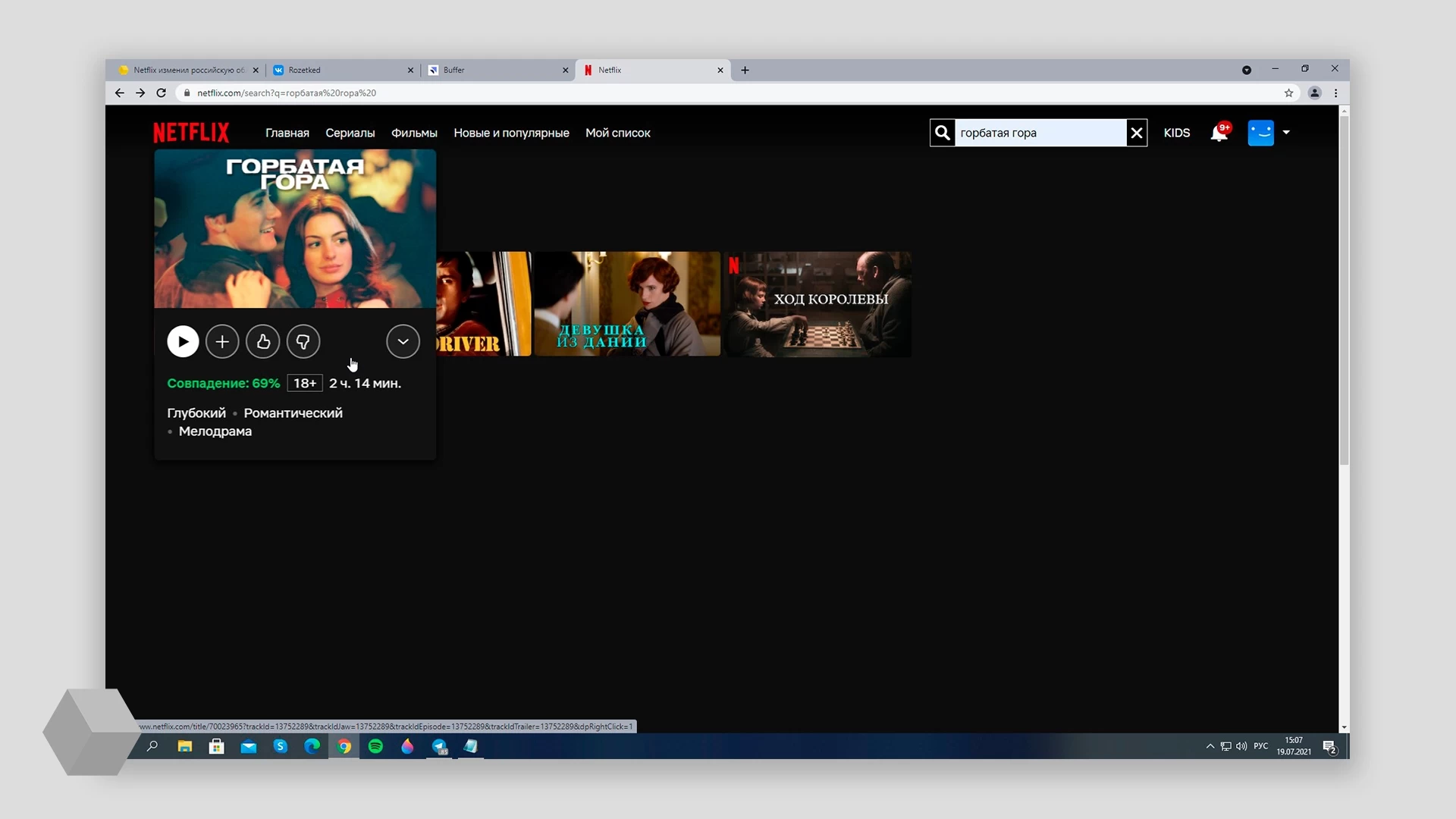Screen dimensions: 1456x819
Task: Expand more info chevron on movie card
Action: 403,342
